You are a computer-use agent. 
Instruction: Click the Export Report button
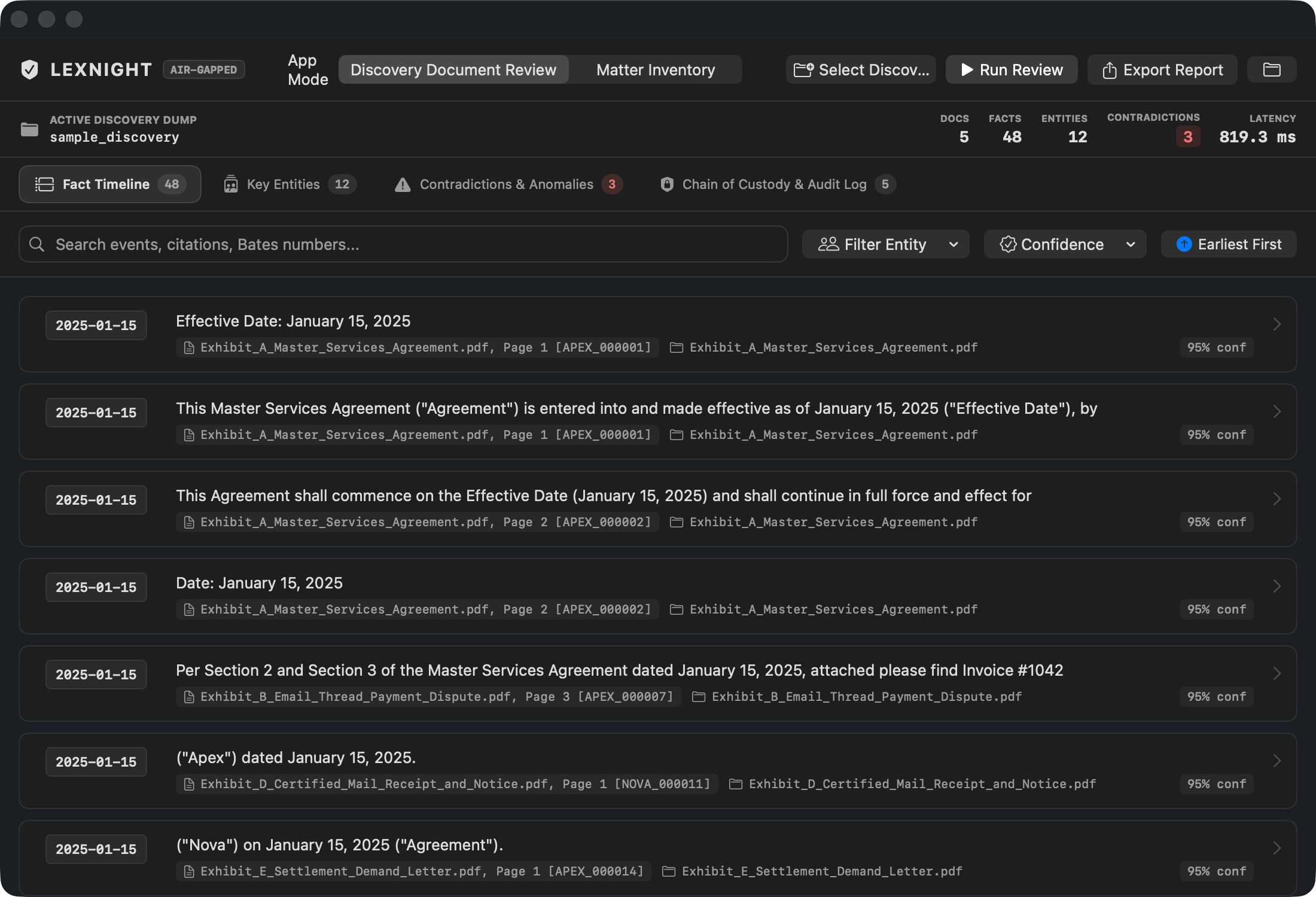(1162, 70)
